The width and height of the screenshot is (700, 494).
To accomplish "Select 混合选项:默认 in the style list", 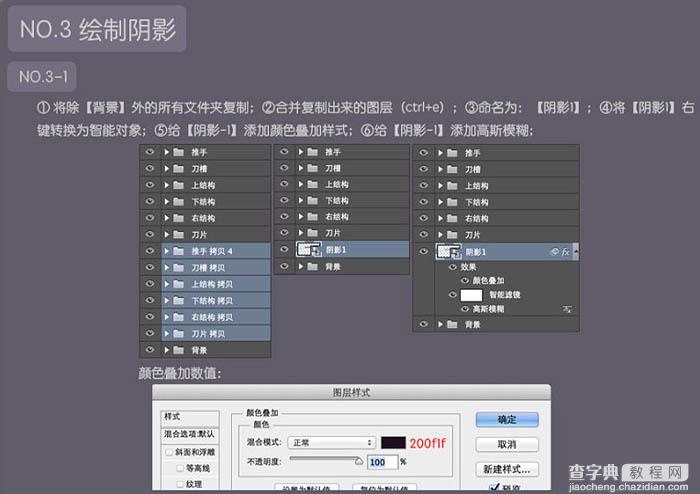I will coord(190,434).
